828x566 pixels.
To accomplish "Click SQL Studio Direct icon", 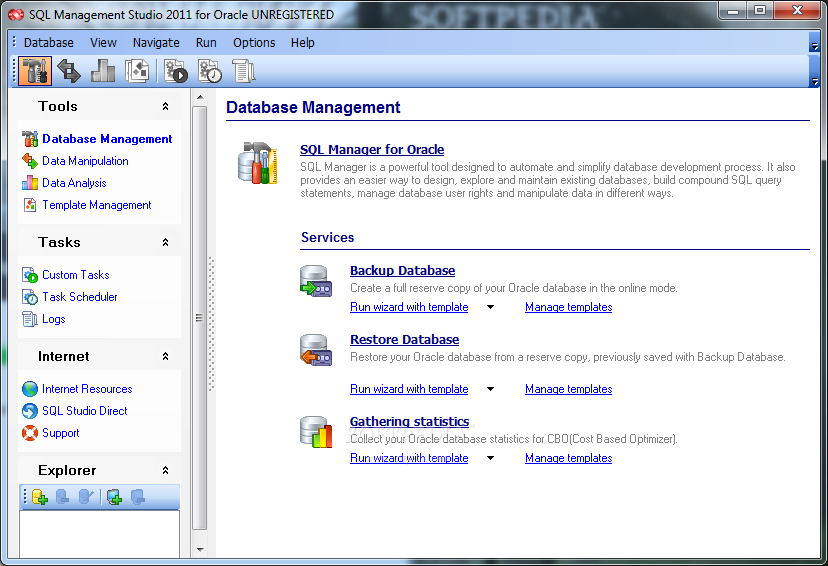I will pos(30,411).
